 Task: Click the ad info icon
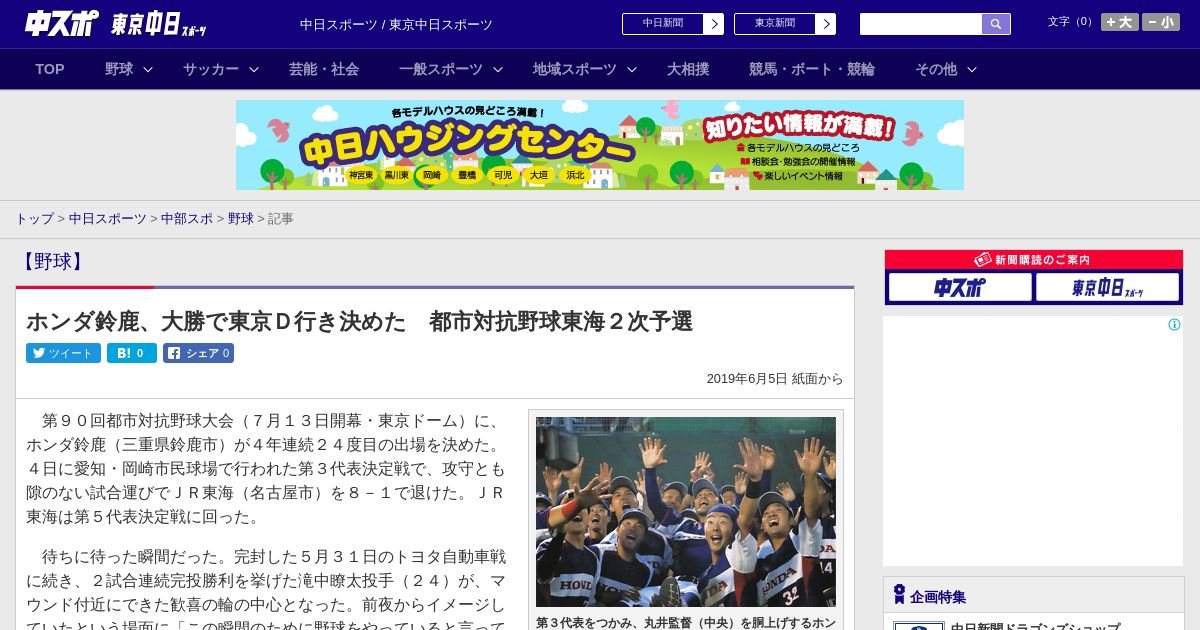[1174, 325]
